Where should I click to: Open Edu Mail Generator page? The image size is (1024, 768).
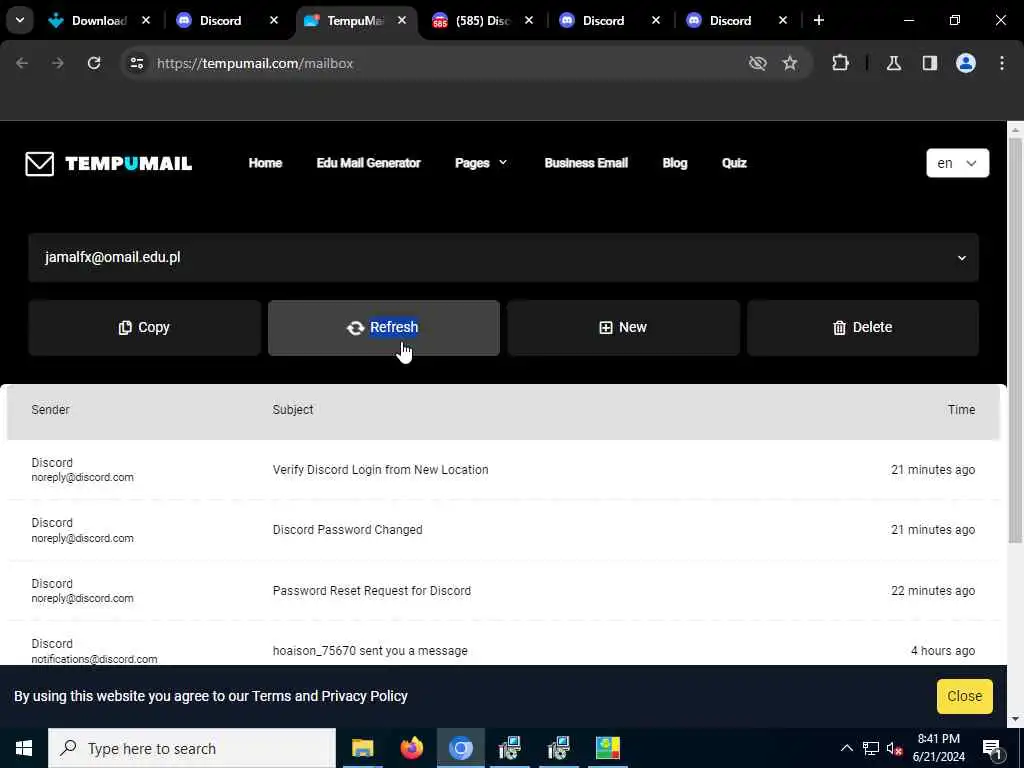368,163
